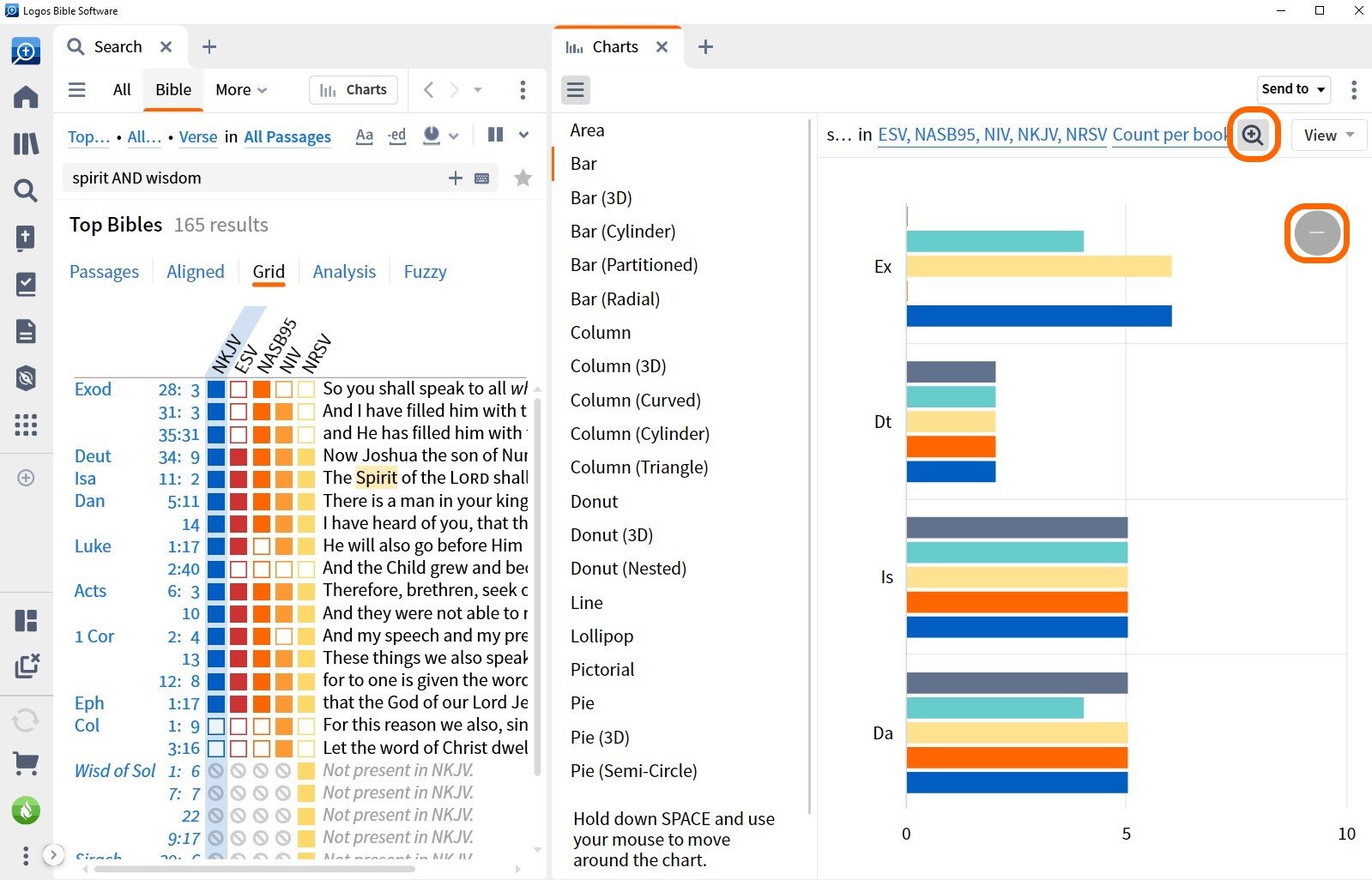Open the All… range selector
Viewport: 1372px width, 880px height.
(x=144, y=136)
